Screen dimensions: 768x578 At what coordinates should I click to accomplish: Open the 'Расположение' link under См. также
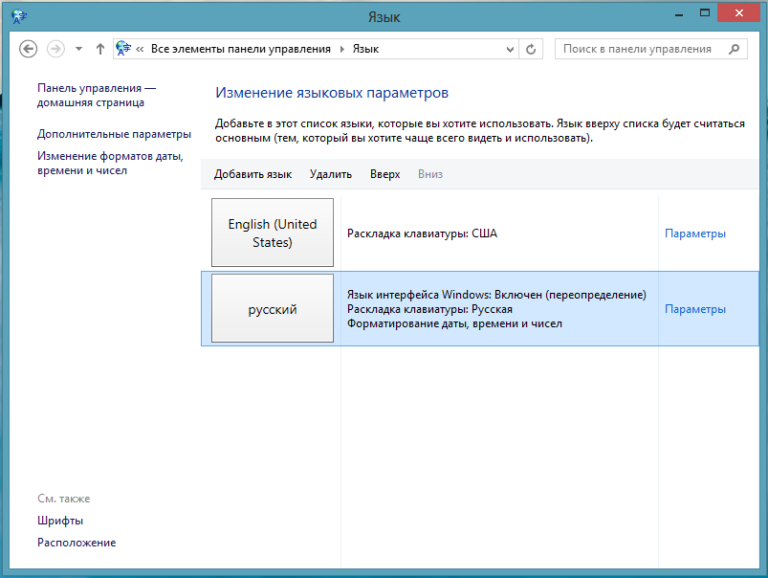click(76, 543)
